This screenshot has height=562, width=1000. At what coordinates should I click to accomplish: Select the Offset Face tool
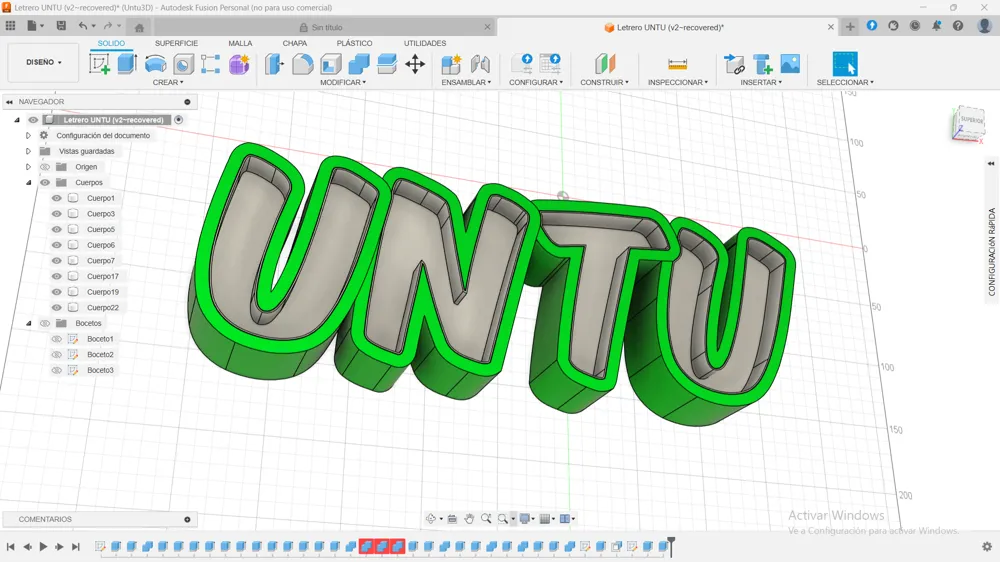click(386, 64)
